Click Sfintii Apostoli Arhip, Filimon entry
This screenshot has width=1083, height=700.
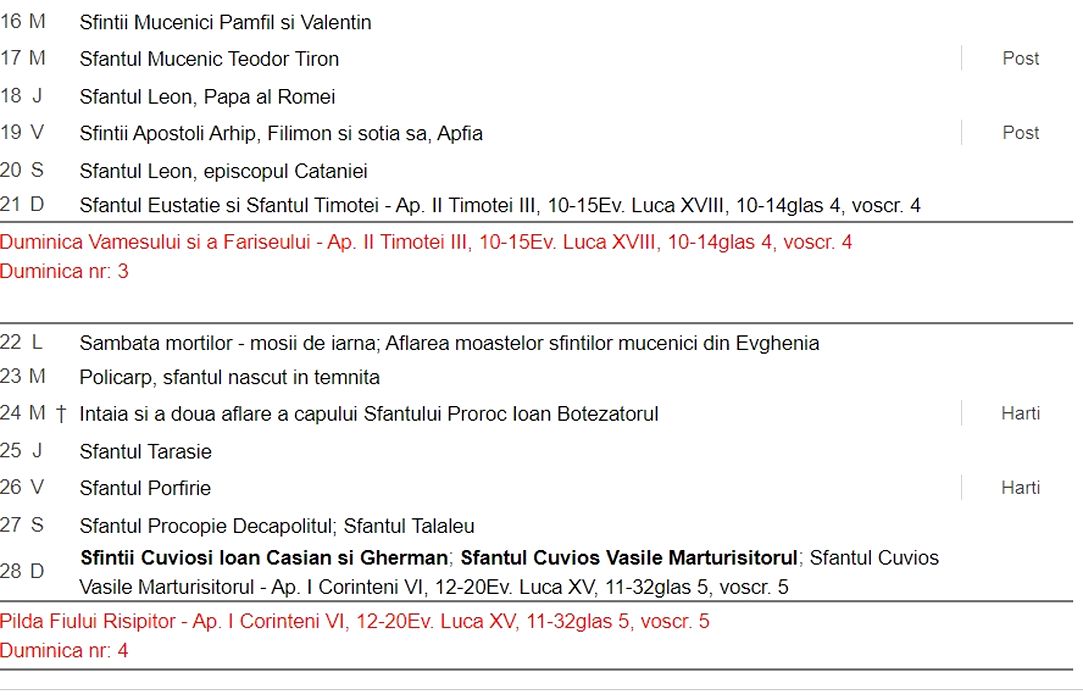click(x=281, y=133)
